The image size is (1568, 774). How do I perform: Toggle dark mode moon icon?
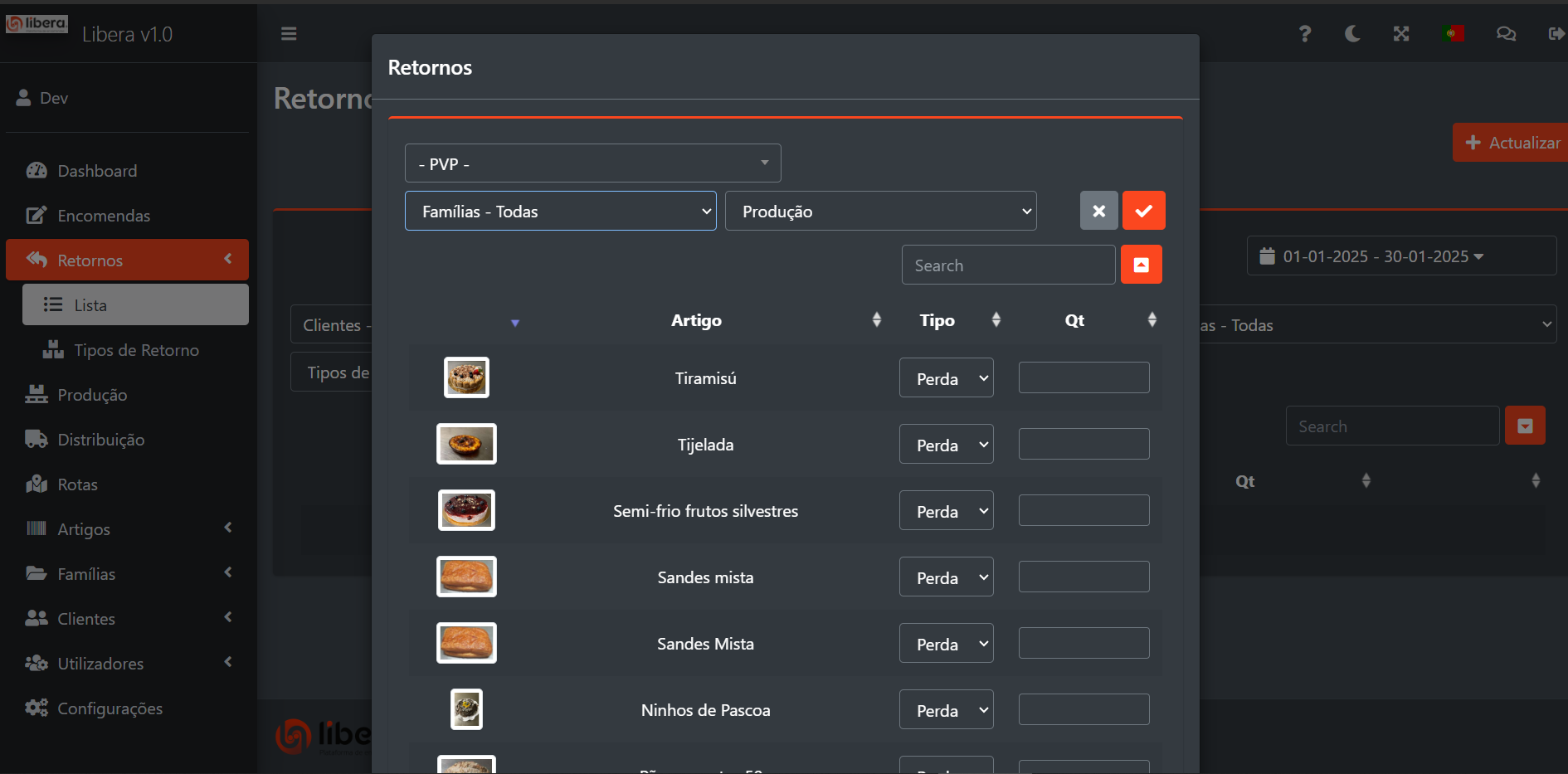click(x=1352, y=34)
